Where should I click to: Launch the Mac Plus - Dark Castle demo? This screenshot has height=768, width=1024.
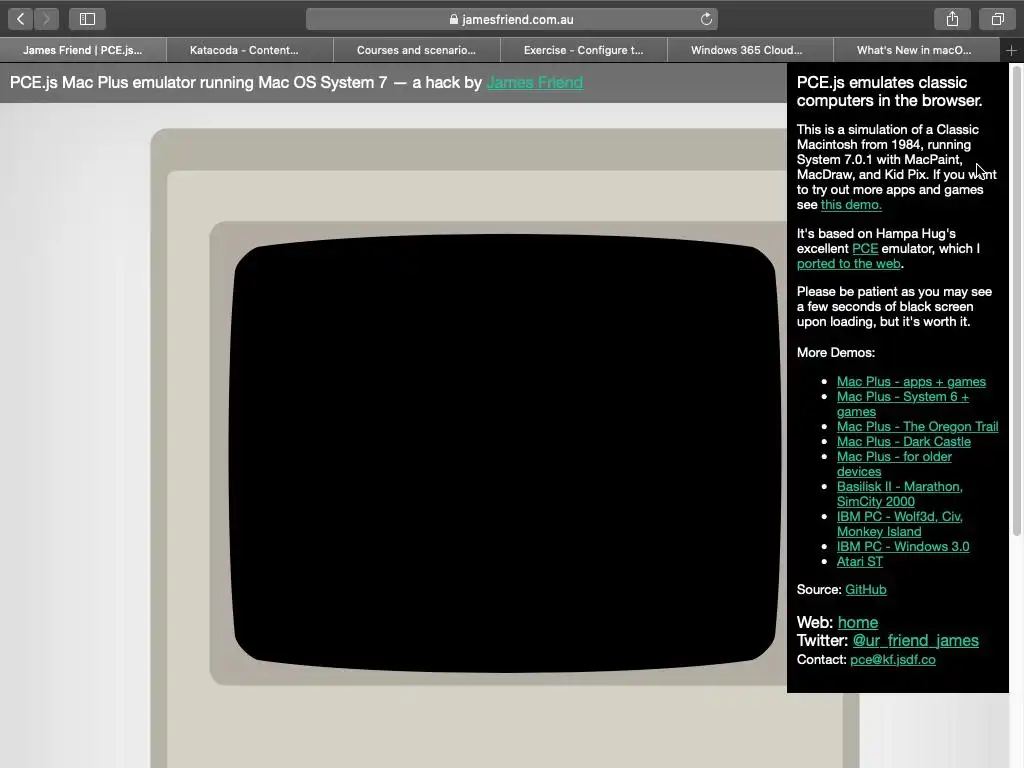tap(903, 441)
